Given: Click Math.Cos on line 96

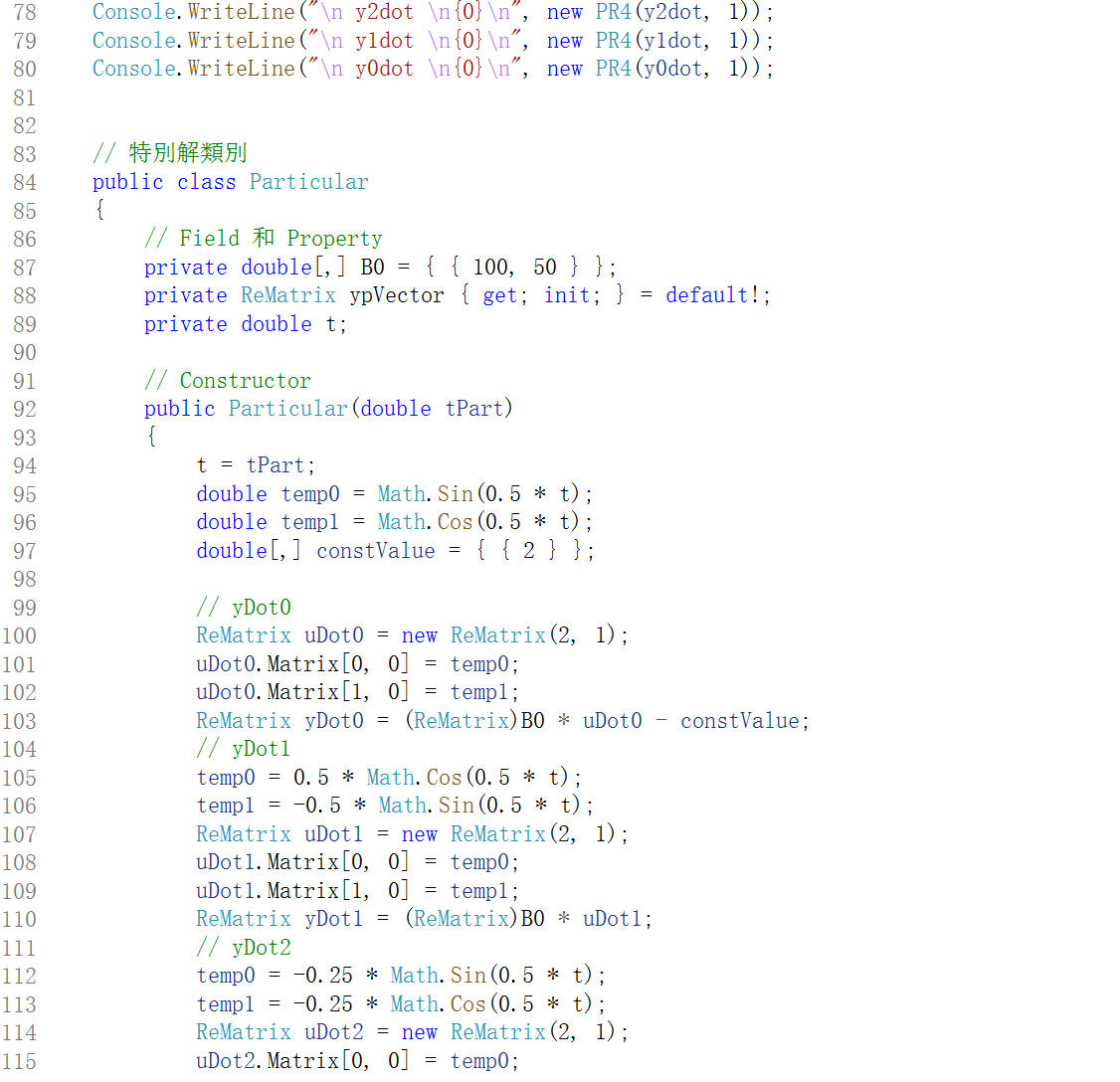Looking at the screenshot, I should [x=425, y=521].
